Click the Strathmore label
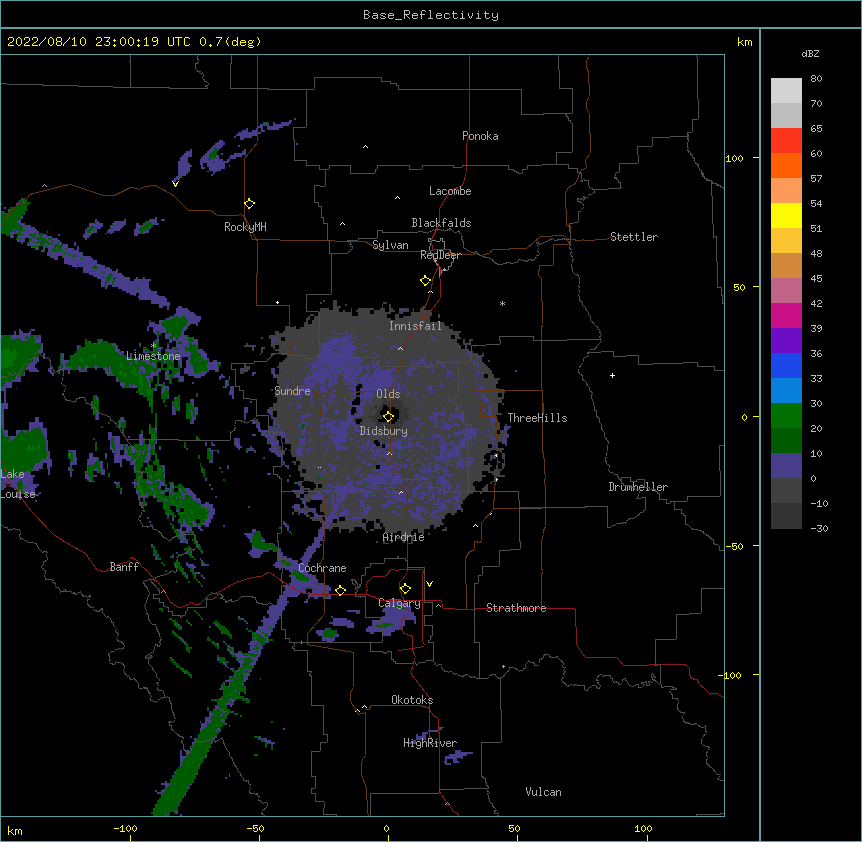 tap(516, 608)
